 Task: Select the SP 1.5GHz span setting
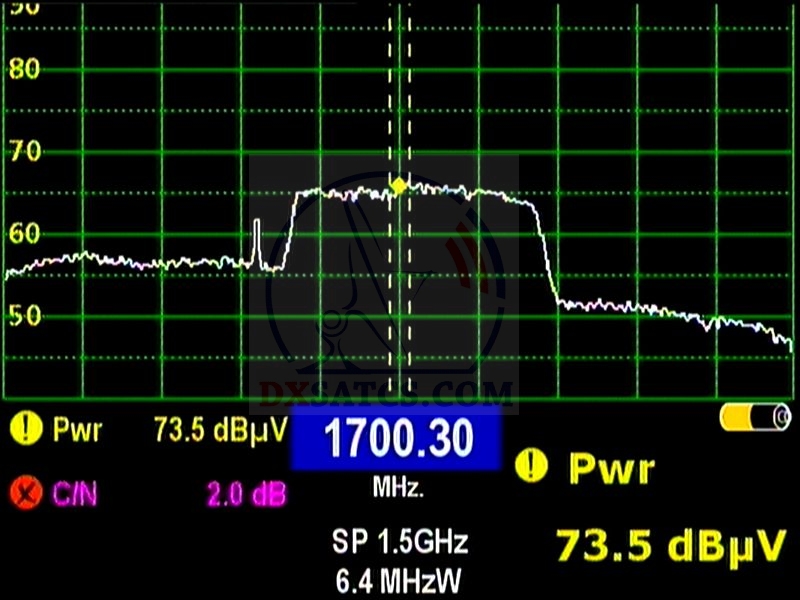tap(399, 542)
